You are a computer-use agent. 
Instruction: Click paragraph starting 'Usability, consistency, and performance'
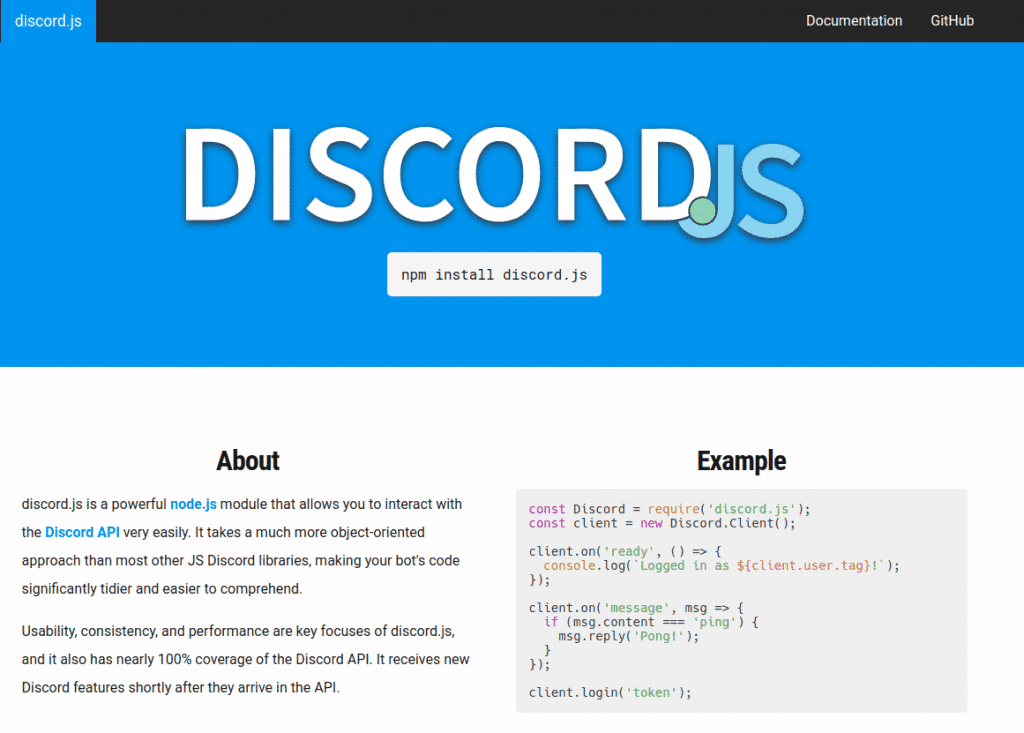click(246, 659)
